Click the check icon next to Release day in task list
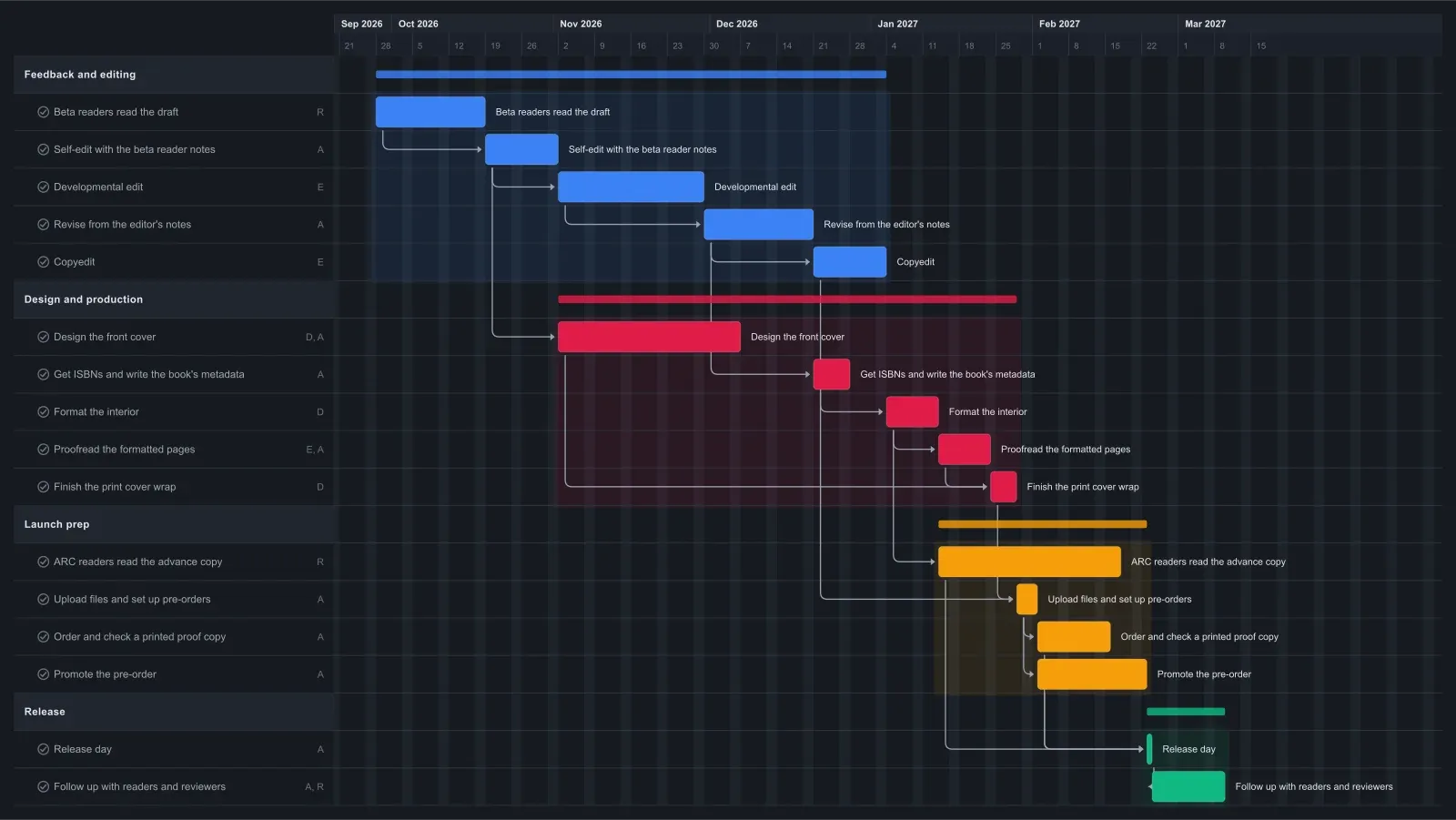Screen dimensions: 1456x820 tap(43, 749)
